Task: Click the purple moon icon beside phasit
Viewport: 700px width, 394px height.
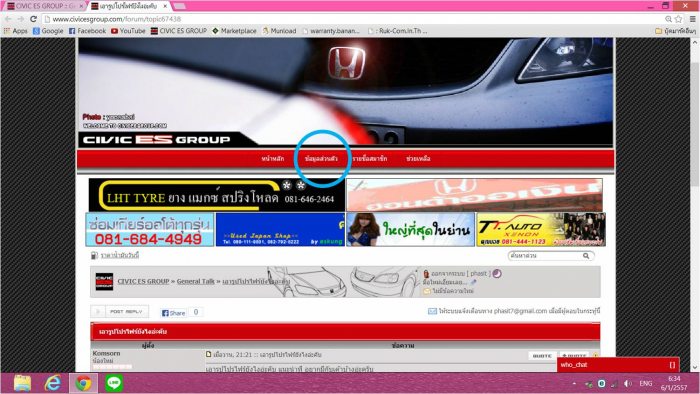Action: 497,274
